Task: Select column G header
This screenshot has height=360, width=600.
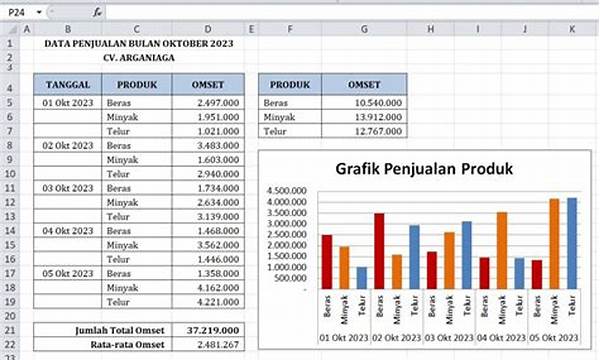Action: (x=364, y=29)
